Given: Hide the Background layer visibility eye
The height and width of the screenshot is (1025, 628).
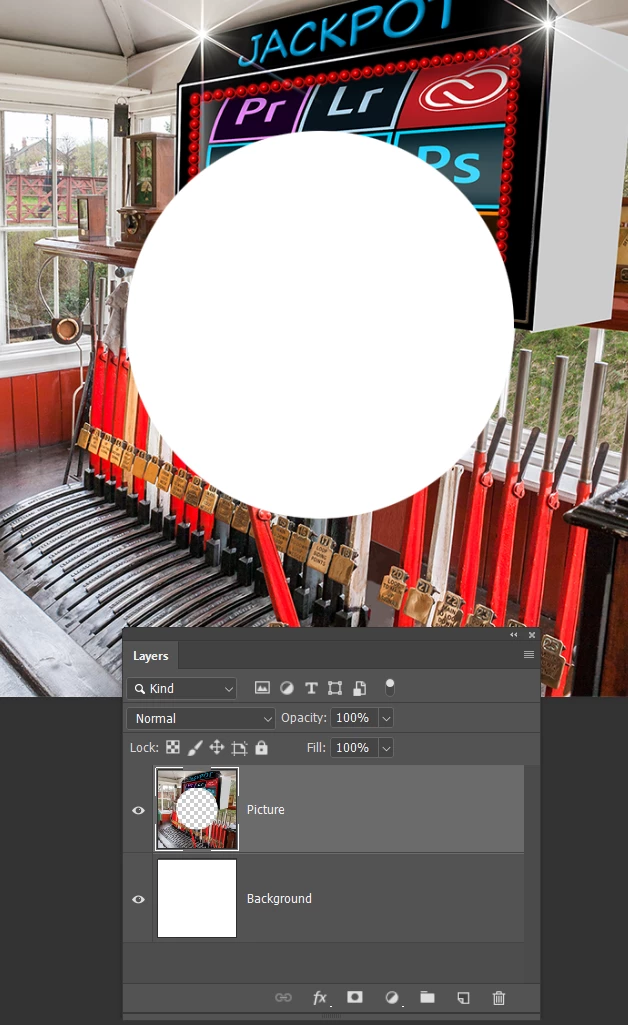Looking at the screenshot, I should 138,899.
